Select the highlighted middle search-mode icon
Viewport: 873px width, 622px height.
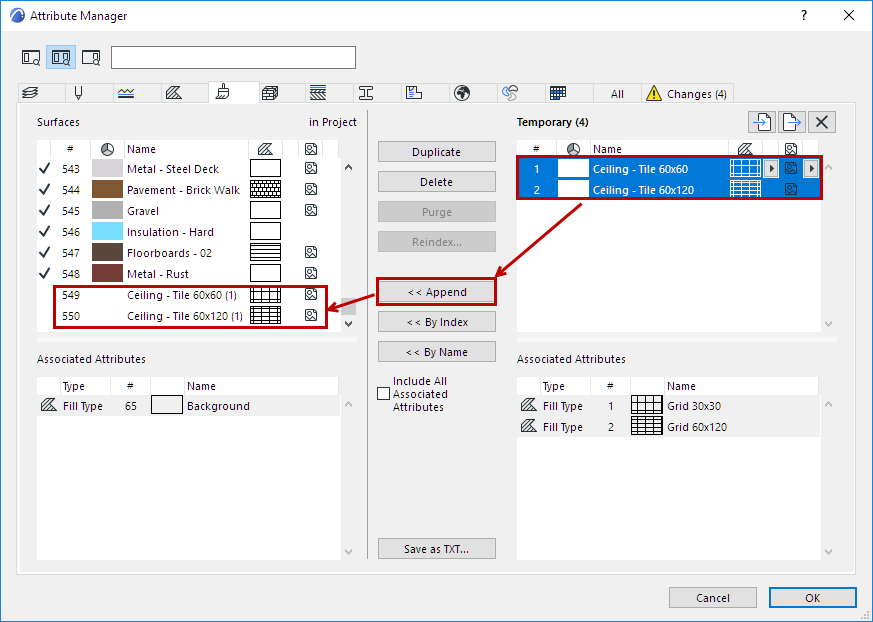[x=61, y=57]
